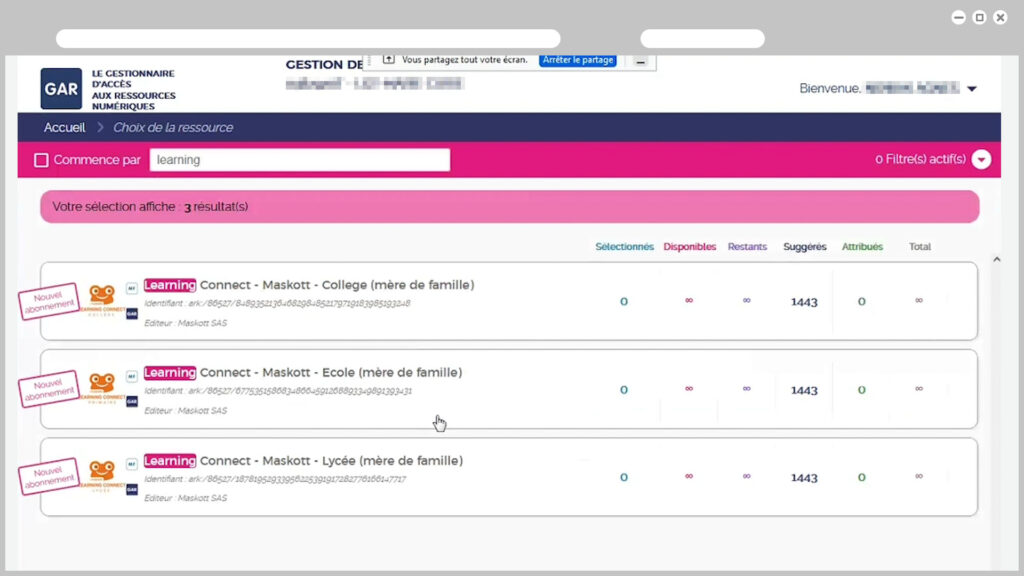The image size is (1024, 576).
Task: Click the small GAR badge on Lycée row
Action: click(x=132, y=490)
